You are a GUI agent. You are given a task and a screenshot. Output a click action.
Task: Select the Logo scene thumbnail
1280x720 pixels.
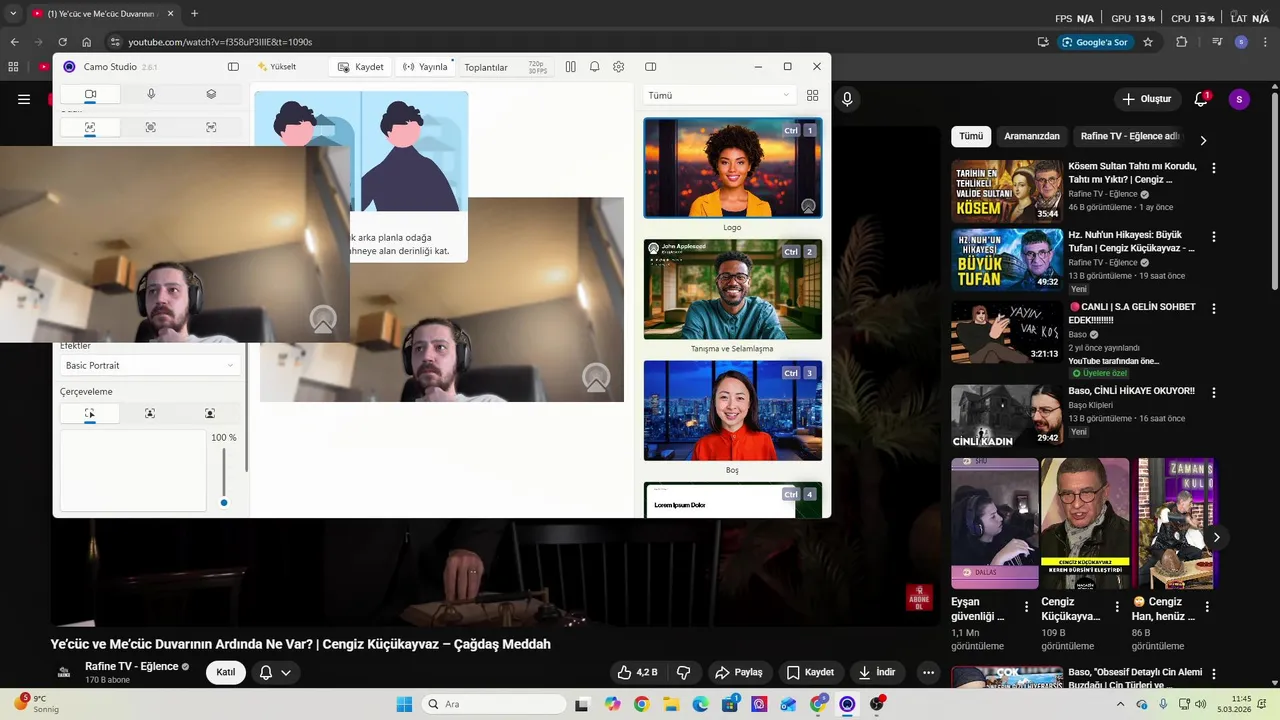tap(733, 168)
